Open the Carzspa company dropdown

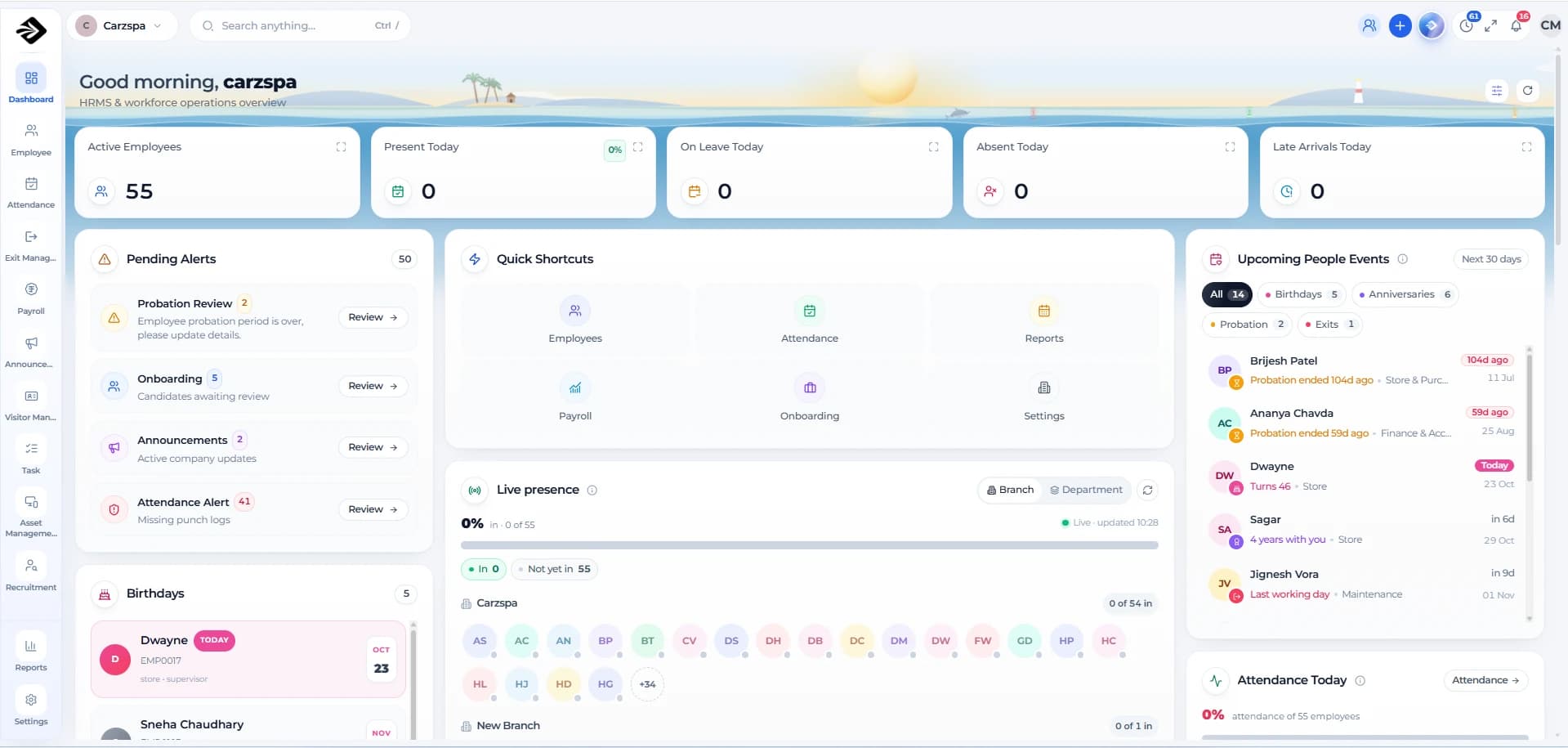pyautogui.click(x=123, y=26)
